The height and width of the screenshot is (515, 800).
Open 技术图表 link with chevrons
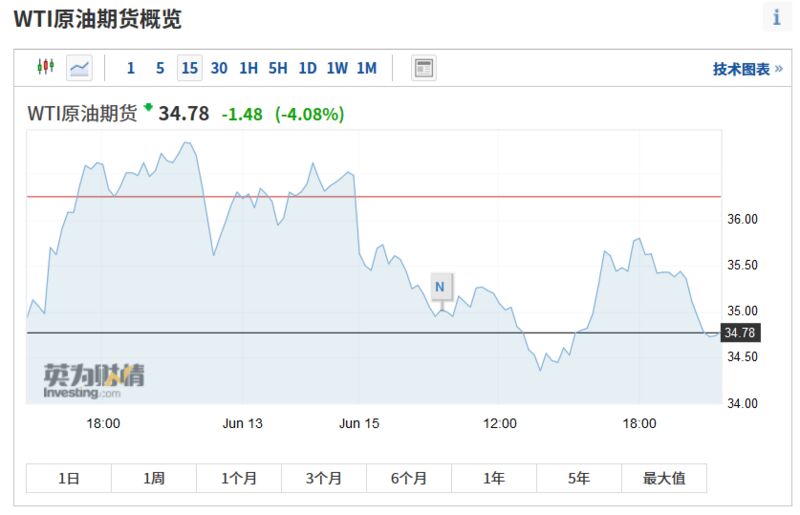(747, 69)
